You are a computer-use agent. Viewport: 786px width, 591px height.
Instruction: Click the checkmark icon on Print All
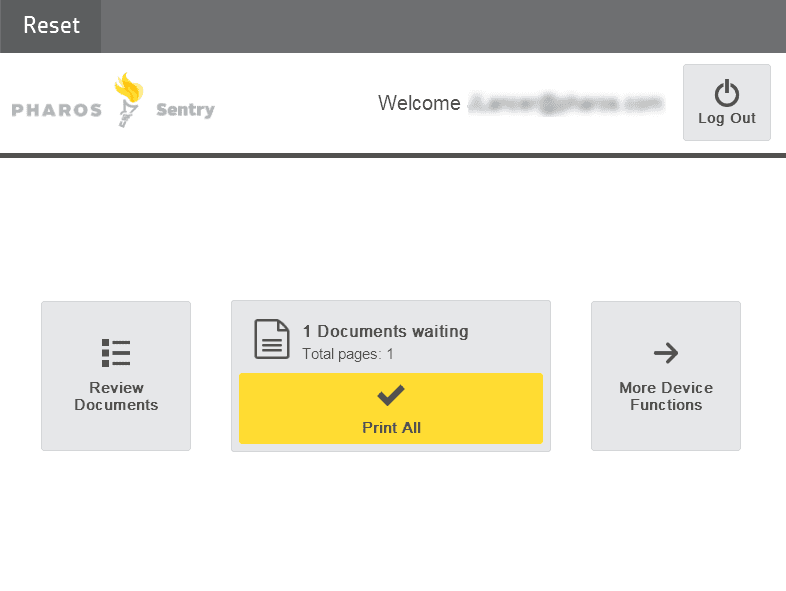(390, 395)
